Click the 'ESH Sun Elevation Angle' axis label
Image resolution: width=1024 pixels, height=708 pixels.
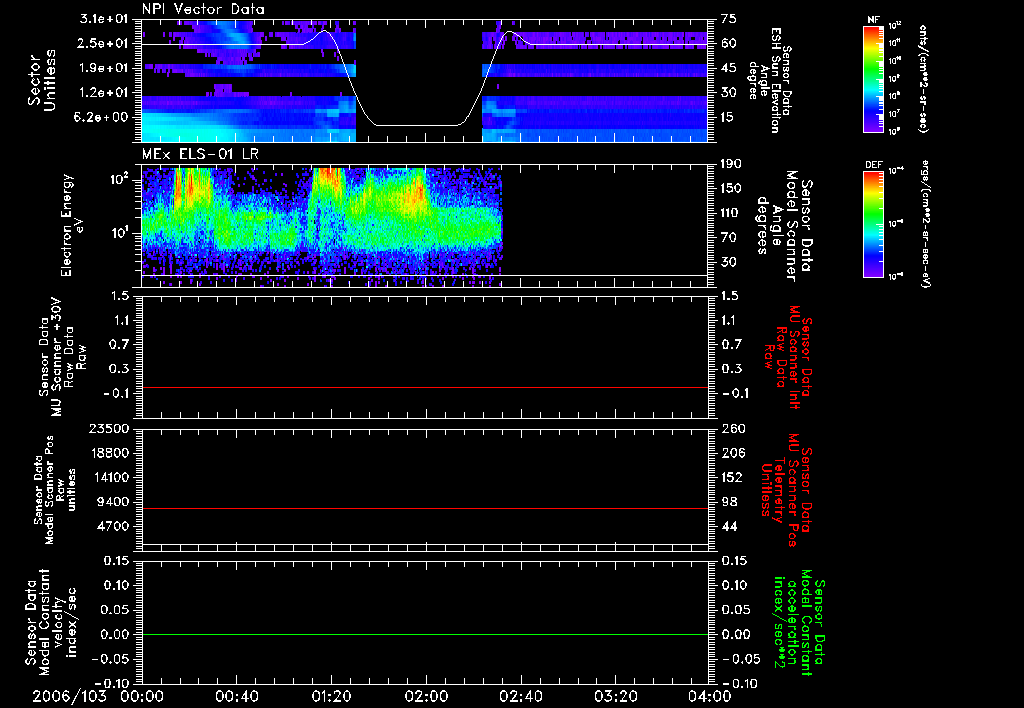[764, 80]
